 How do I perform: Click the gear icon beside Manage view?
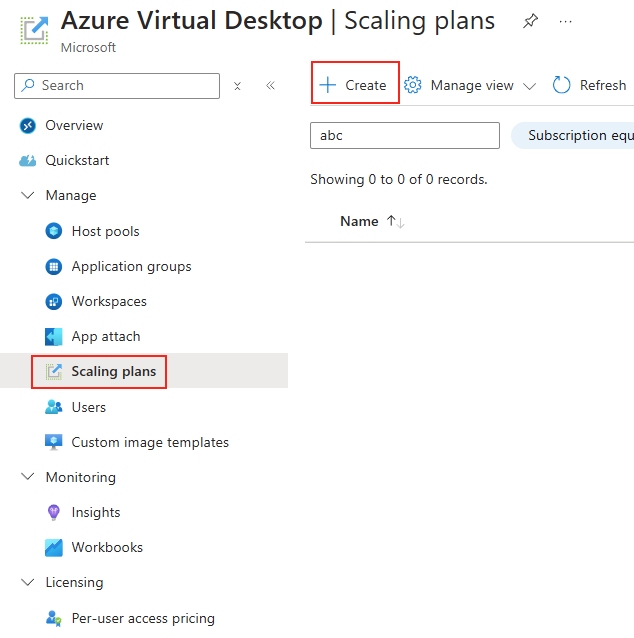pos(413,85)
